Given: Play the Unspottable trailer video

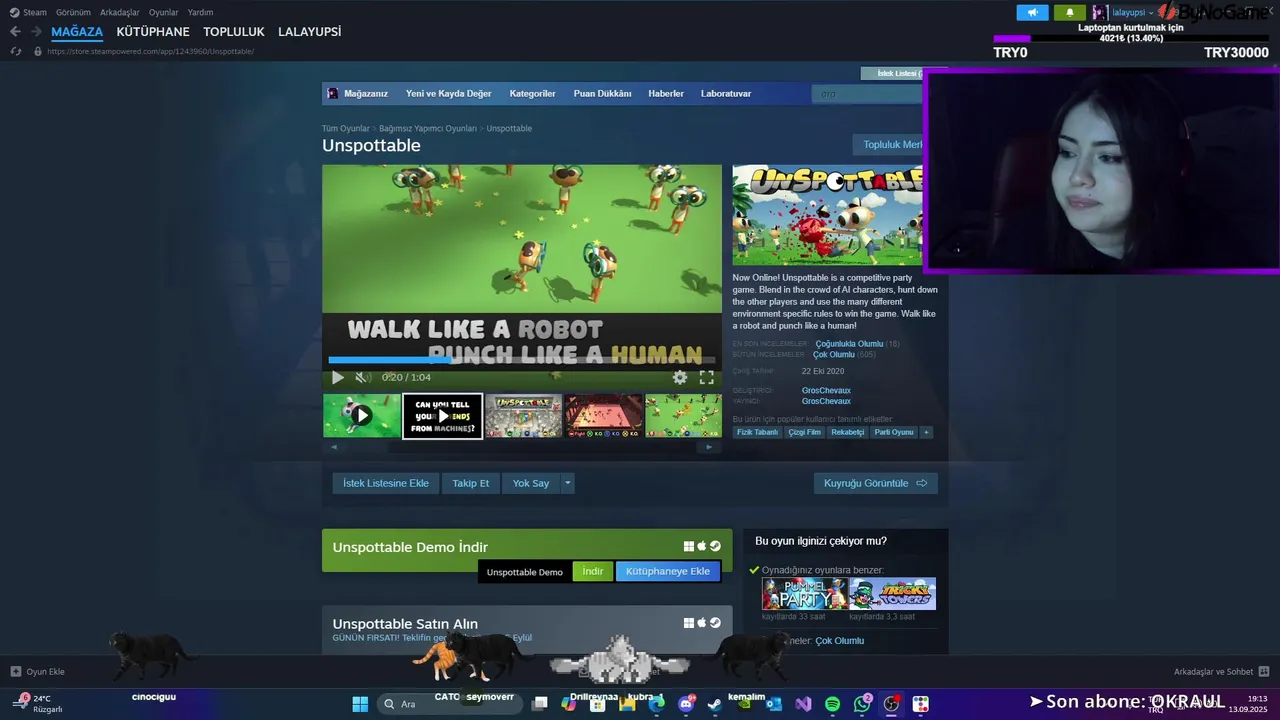Looking at the screenshot, I should pyautogui.click(x=338, y=377).
